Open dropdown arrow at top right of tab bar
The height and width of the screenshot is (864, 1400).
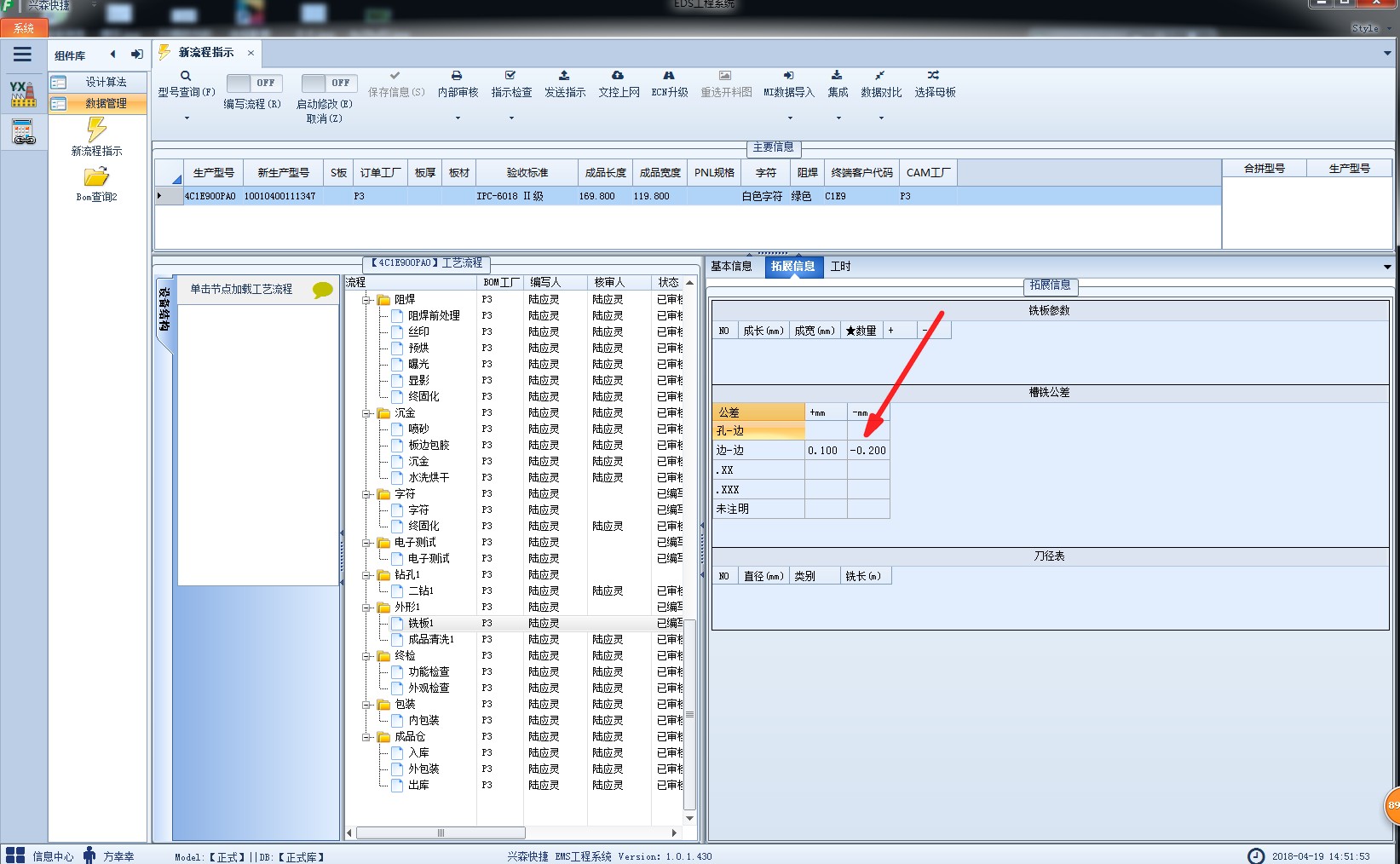(x=1388, y=54)
